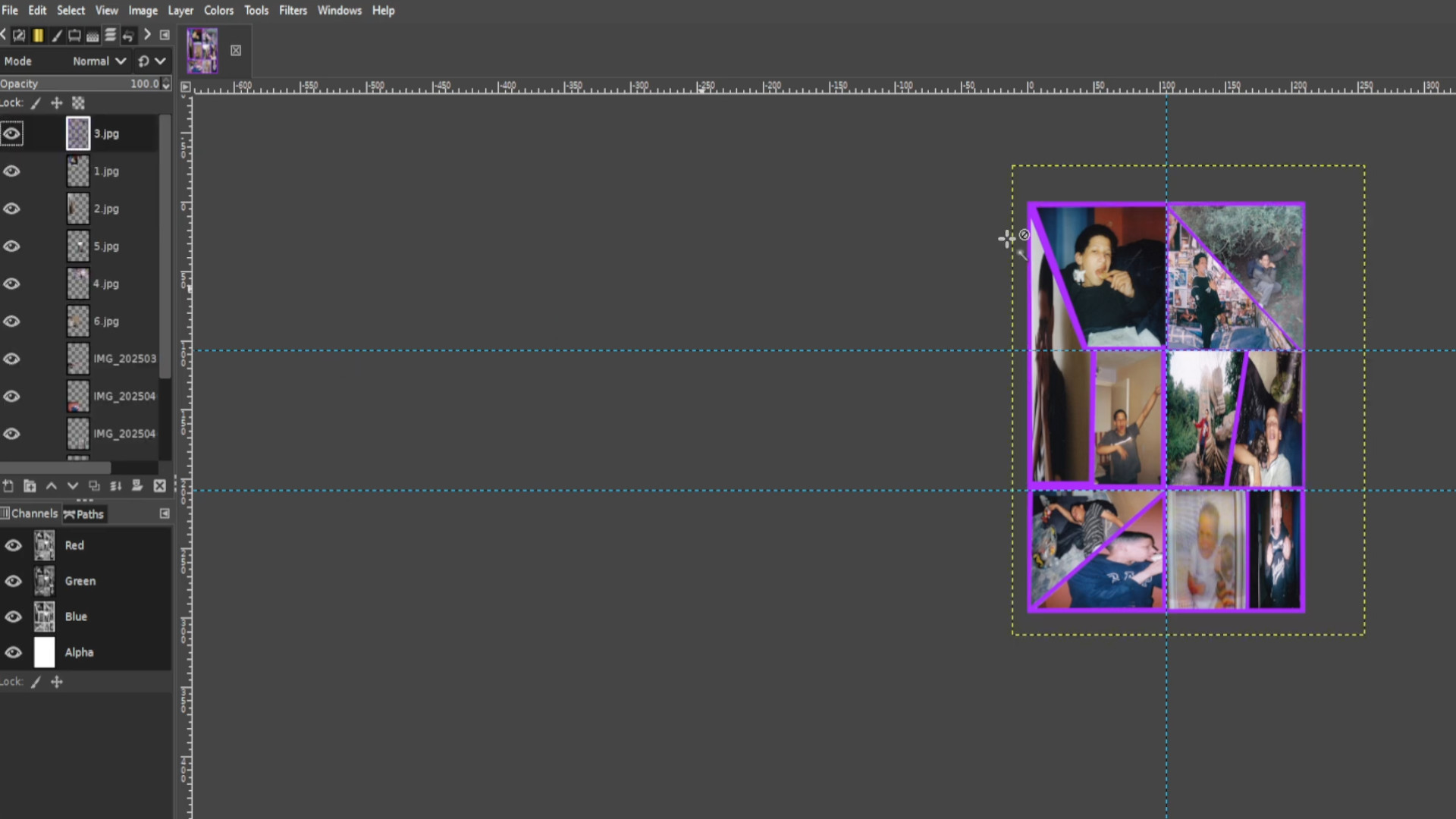Image resolution: width=1456 pixels, height=819 pixels.
Task: Toggle lock pixels paintbrush icon for layers
Action: [x=36, y=103]
